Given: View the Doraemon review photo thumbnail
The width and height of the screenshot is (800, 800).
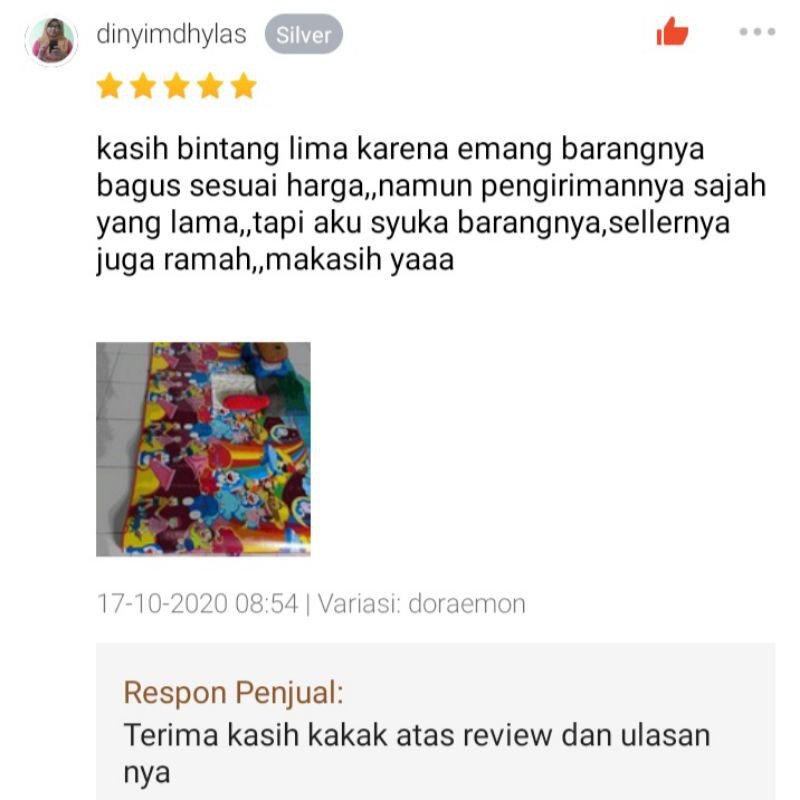Looking at the screenshot, I should point(203,449).
